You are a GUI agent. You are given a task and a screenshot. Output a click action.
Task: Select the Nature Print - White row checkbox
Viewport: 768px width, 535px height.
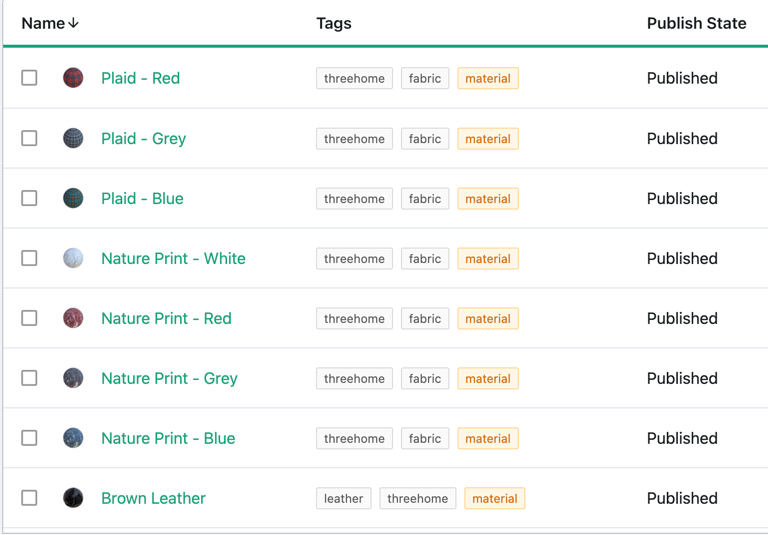tap(29, 258)
